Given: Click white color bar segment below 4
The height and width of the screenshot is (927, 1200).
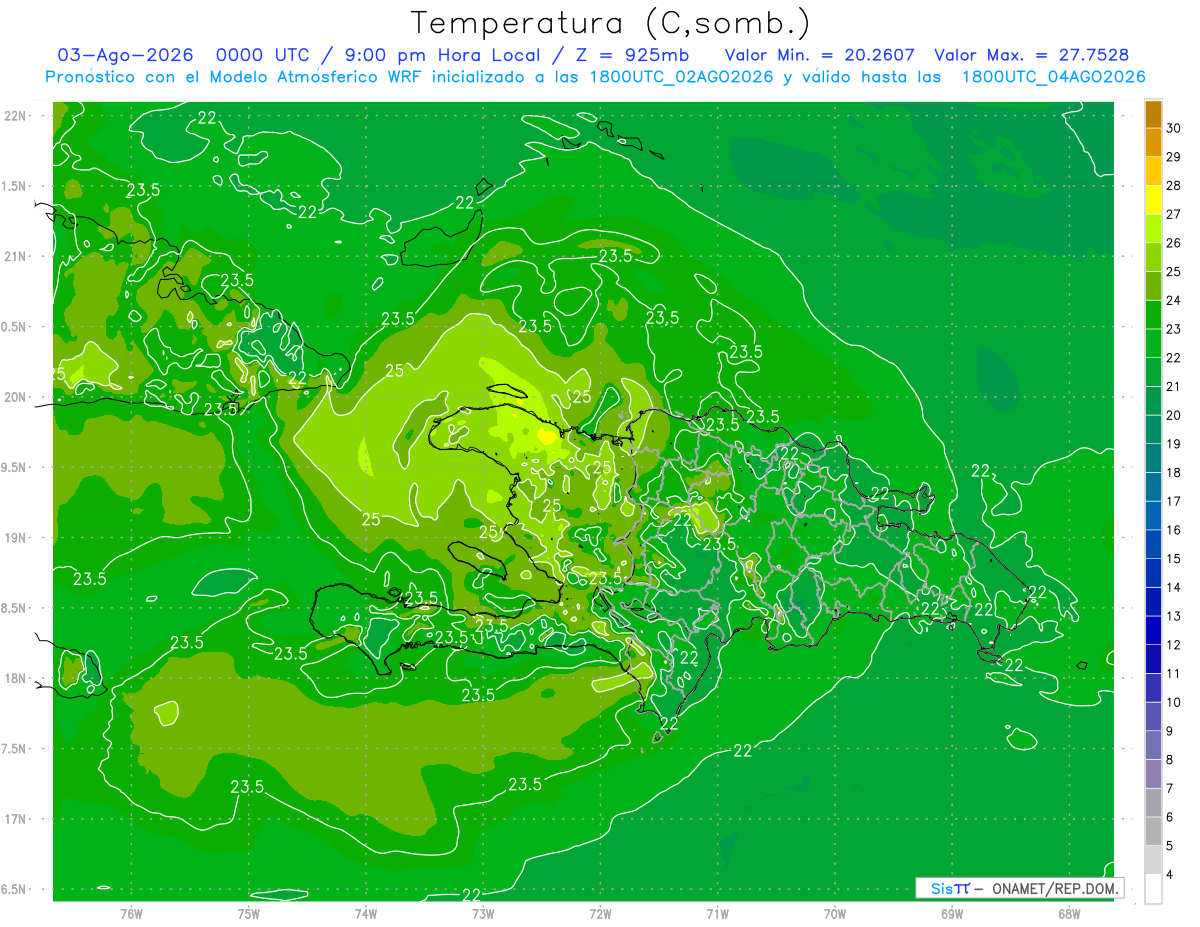Looking at the screenshot, I should coord(1153,889).
